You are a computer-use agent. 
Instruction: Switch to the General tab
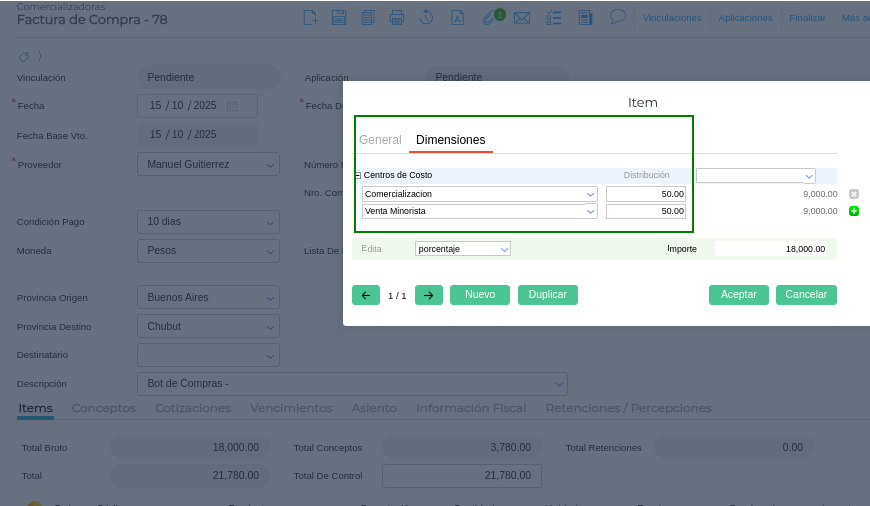[380, 140]
